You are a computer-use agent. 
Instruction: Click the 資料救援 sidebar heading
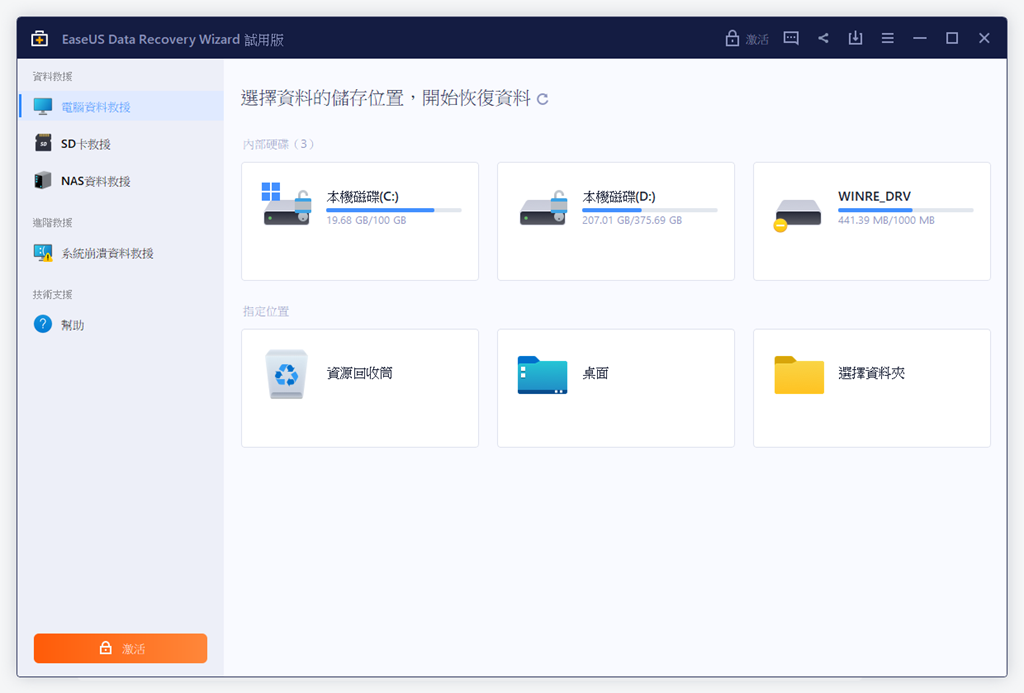52,76
